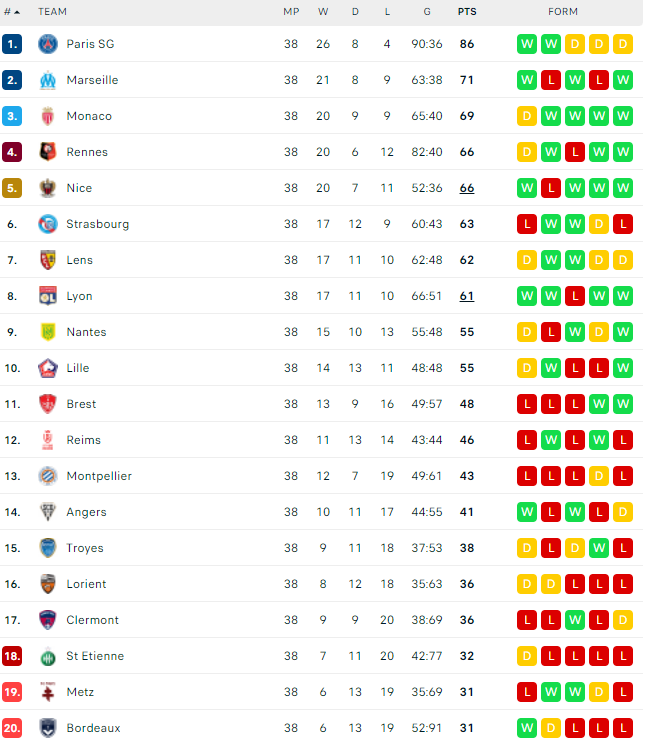Image resolution: width=648 pixels, height=745 pixels.
Task: Click the Rennes team badge
Action: (48, 152)
